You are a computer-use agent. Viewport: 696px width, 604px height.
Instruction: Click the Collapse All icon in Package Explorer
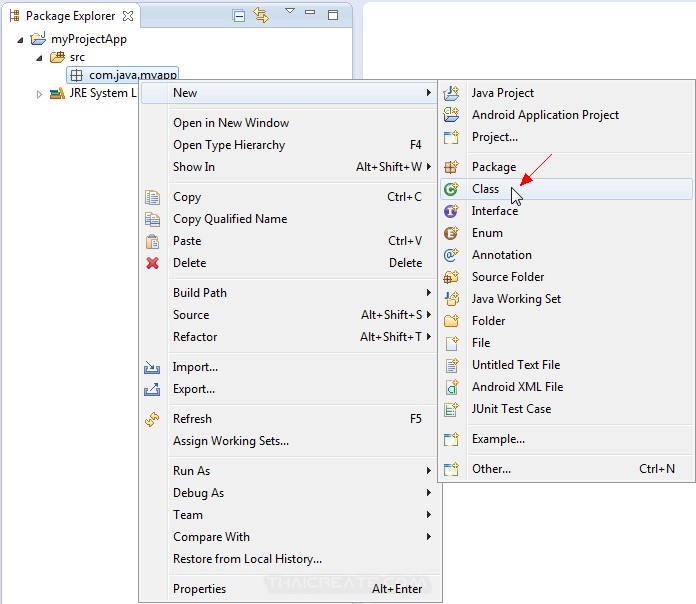pyautogui.click(x=239, y=15)
